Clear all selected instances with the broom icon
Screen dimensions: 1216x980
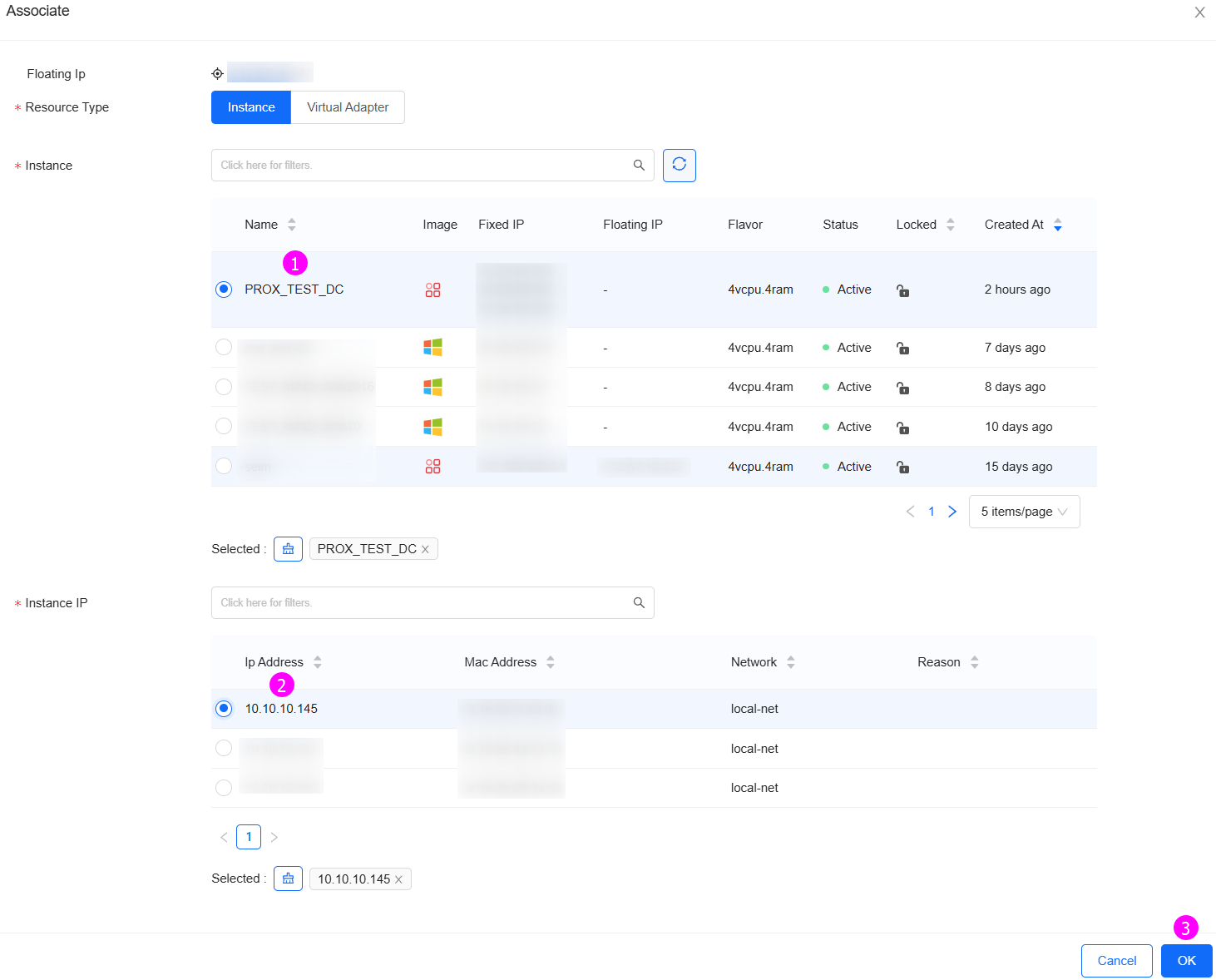[288, 549]
